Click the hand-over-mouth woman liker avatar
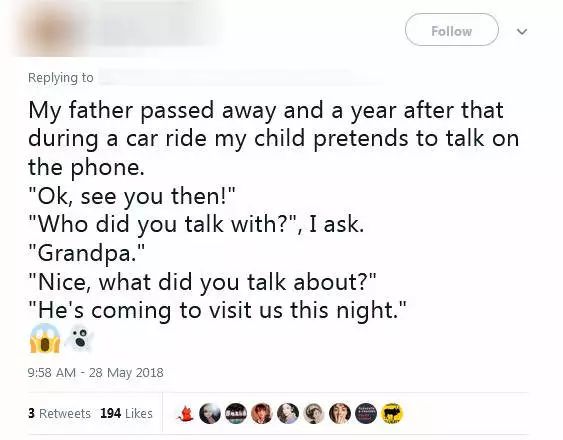Image resolution: width=563 pixels, height=440 pixels. pos(340,413)
